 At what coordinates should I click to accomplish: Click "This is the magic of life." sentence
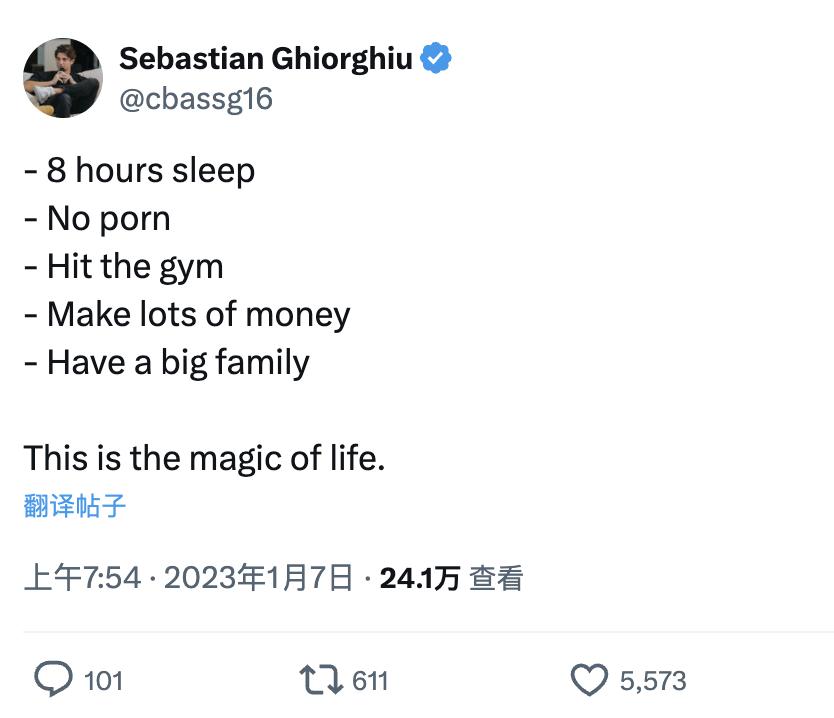coord(204,458)
